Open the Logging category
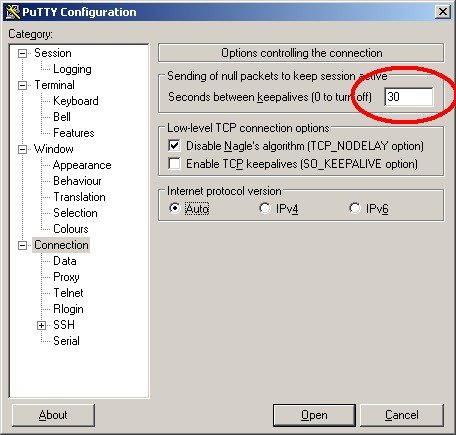The width and height of the screenshot is (456, 435). pyautogui.click(x=72, y=69)
